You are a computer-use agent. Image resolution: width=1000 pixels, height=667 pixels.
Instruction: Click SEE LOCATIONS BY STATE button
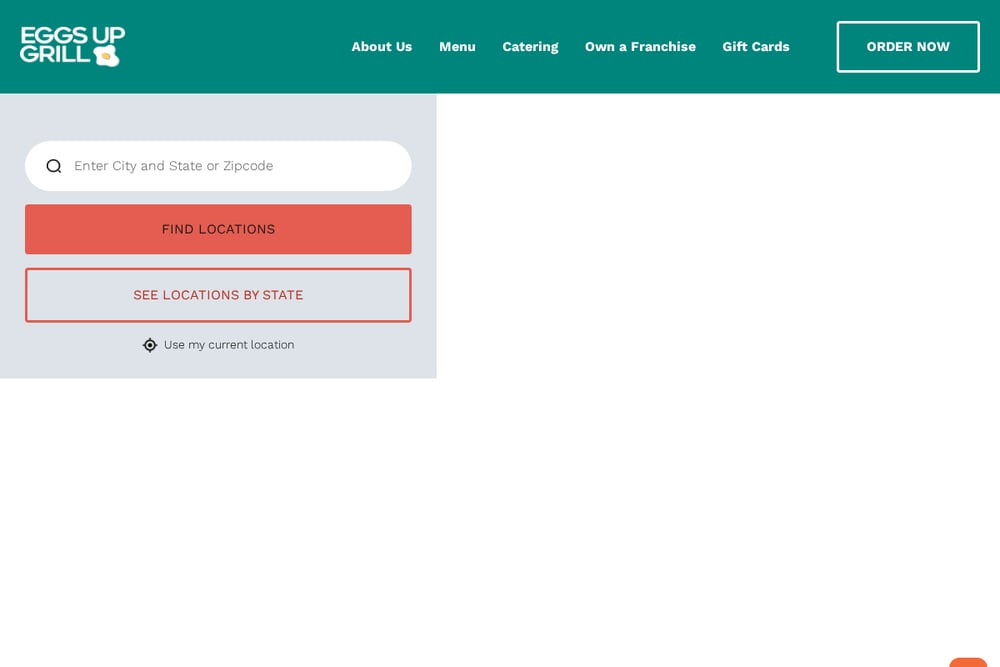(218, 295)
